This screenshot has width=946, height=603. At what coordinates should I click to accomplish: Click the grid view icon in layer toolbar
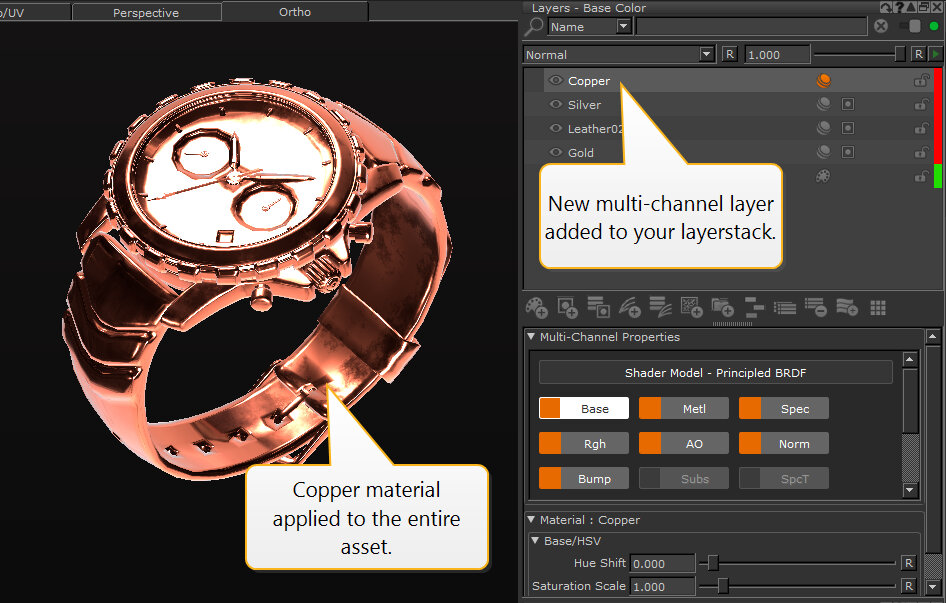click(878, 308)
